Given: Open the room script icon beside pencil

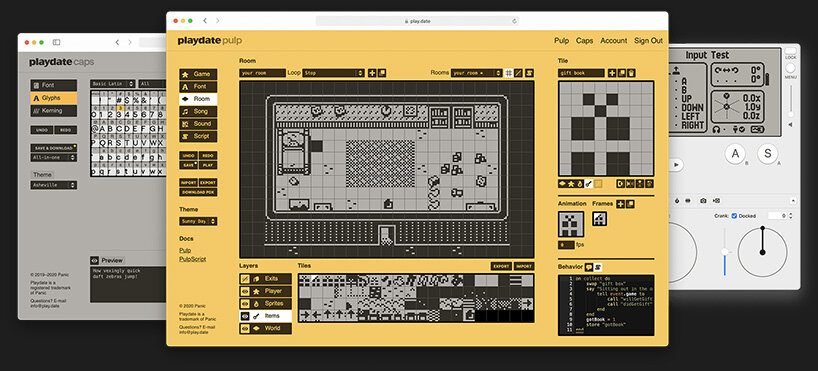Looking at the screenshot, I should tap(530, 73).
